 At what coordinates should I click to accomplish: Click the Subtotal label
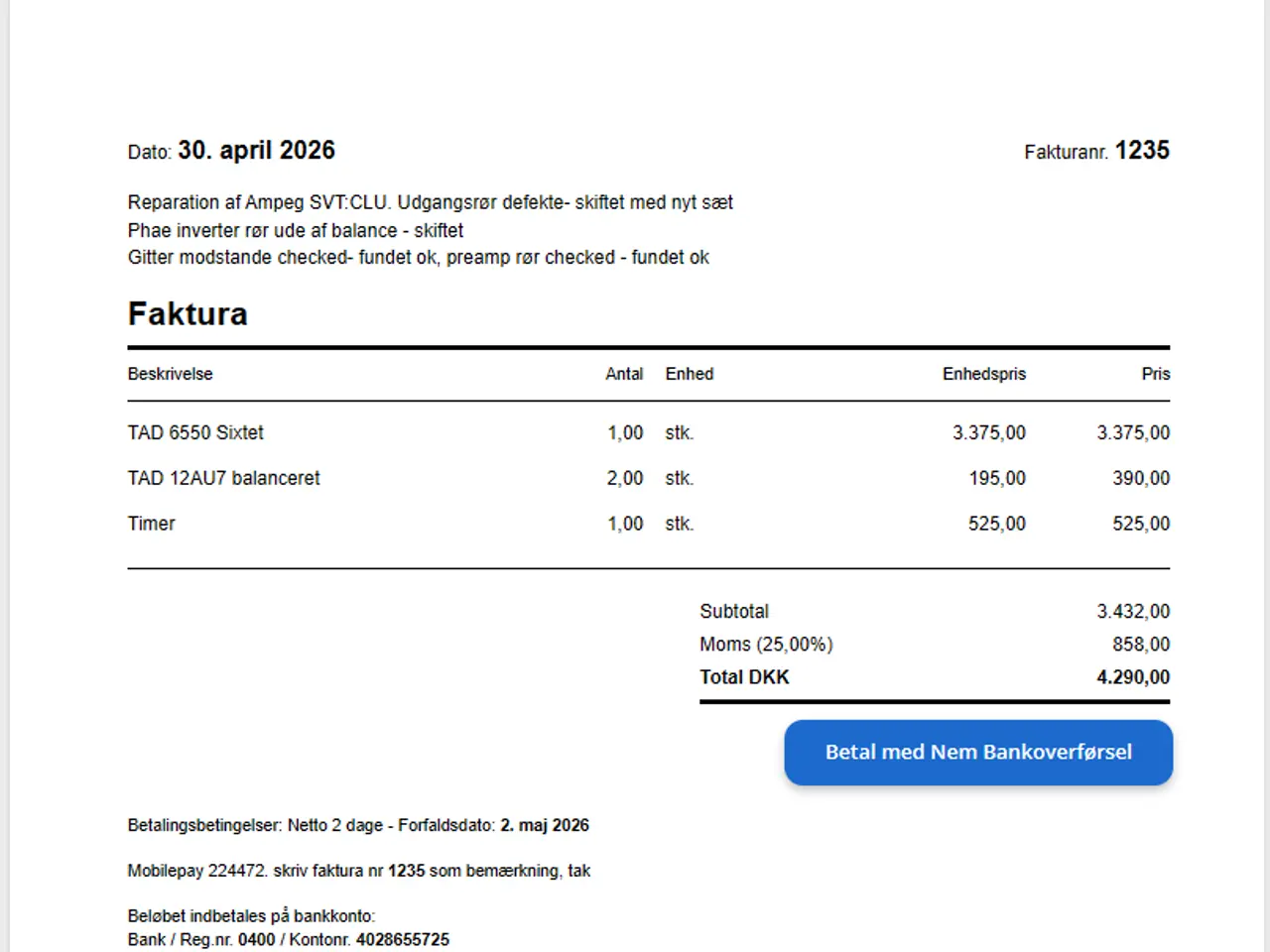[734, 611]
